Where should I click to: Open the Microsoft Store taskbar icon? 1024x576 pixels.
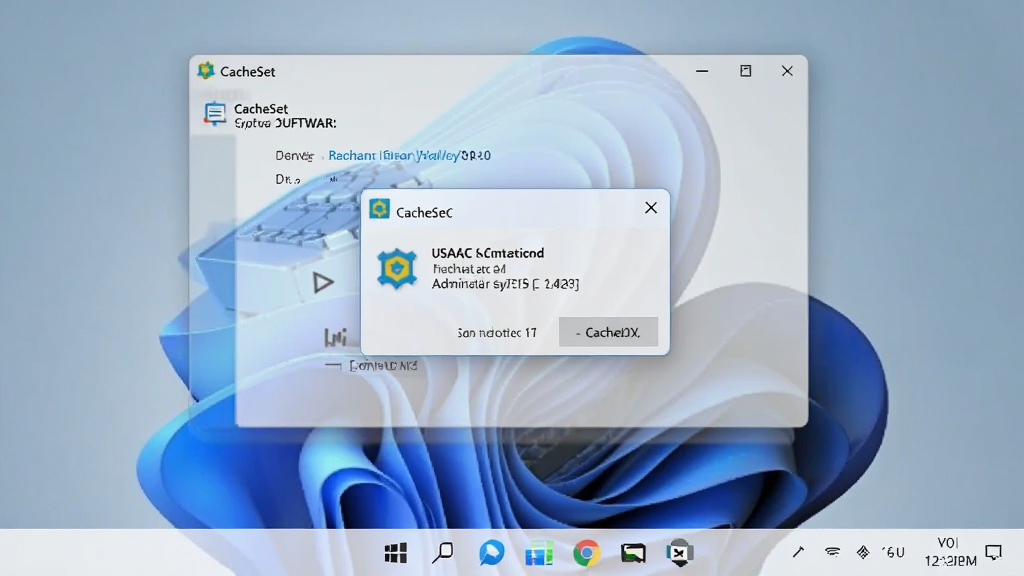point(539,553)
